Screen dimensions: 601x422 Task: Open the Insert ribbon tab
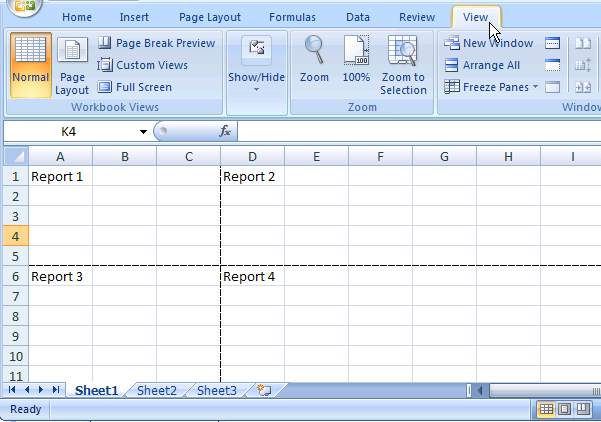[x=134, y=17]
